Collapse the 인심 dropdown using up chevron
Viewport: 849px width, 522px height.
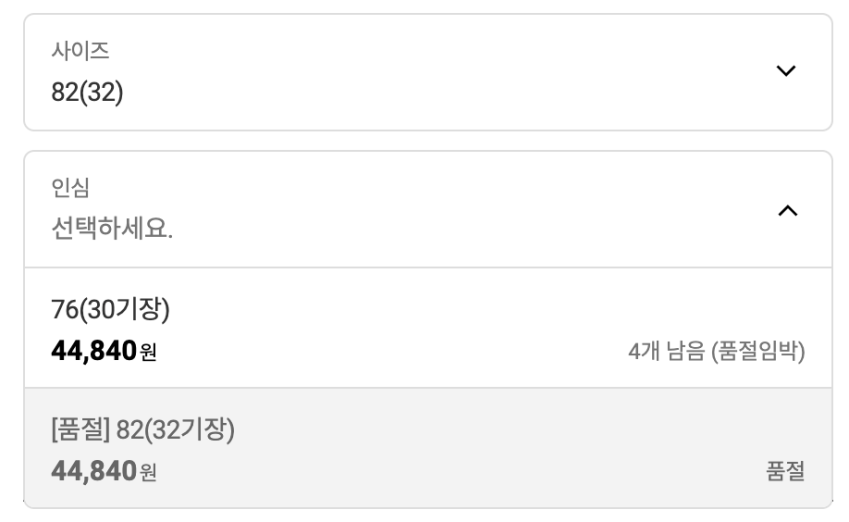coord(787,210)
